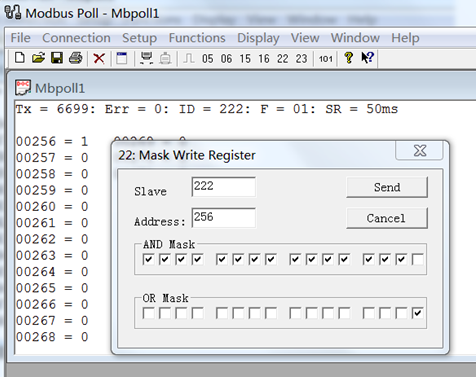Click the 101 toolbar button
476x378 pixels.
[x=326, y=59]
